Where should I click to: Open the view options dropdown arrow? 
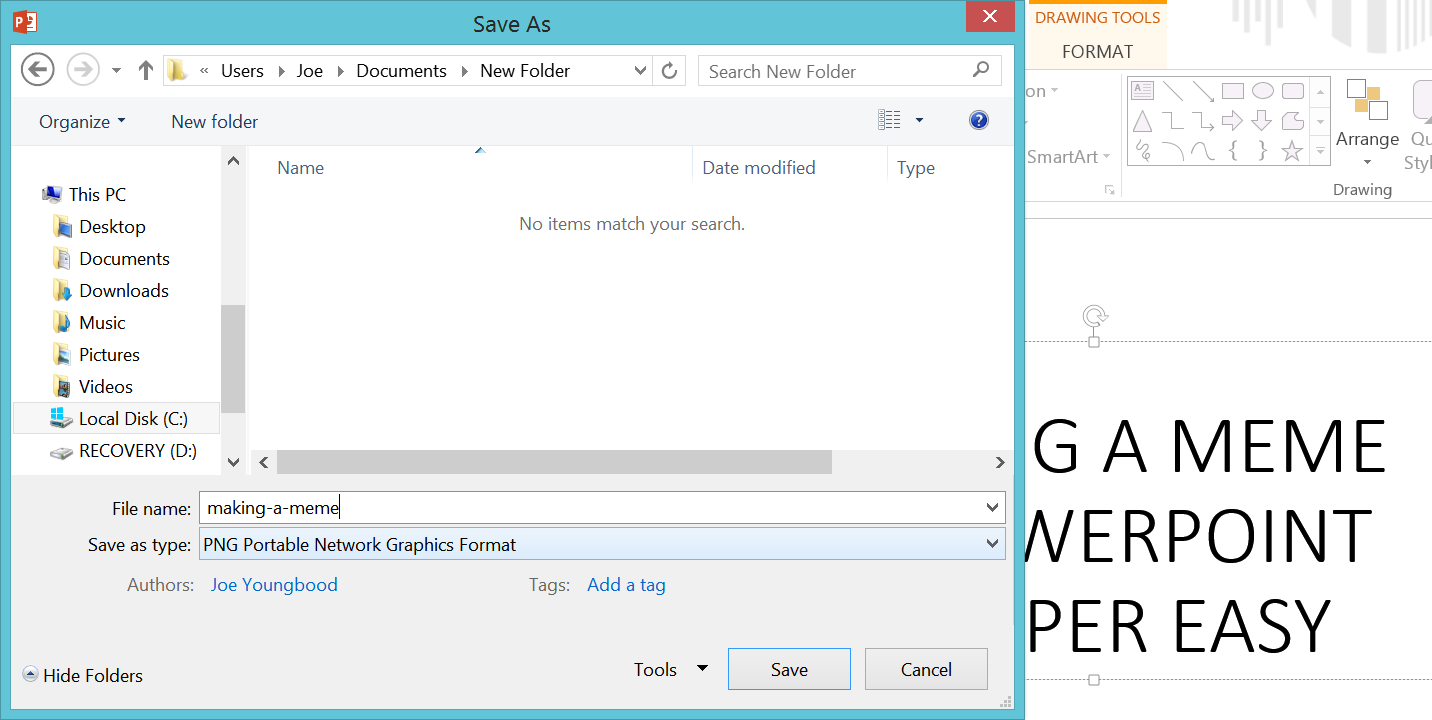919,121
